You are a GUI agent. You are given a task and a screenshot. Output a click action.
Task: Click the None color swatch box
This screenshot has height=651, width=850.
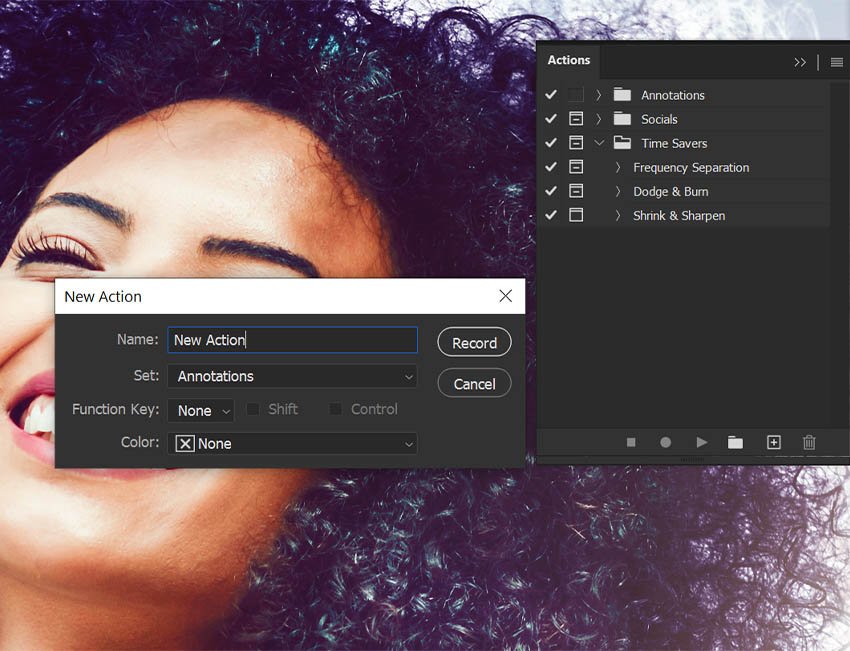pyautogui.click(x=185, y=444)
